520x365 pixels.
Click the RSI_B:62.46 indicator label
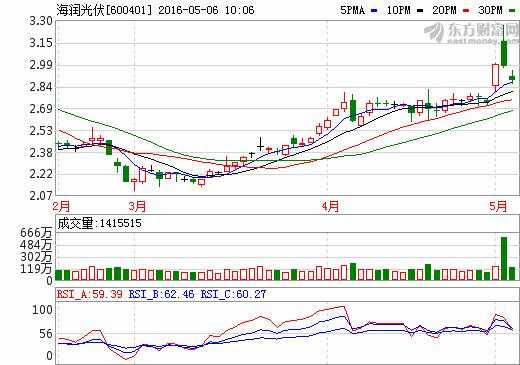(x=161, y=294)
